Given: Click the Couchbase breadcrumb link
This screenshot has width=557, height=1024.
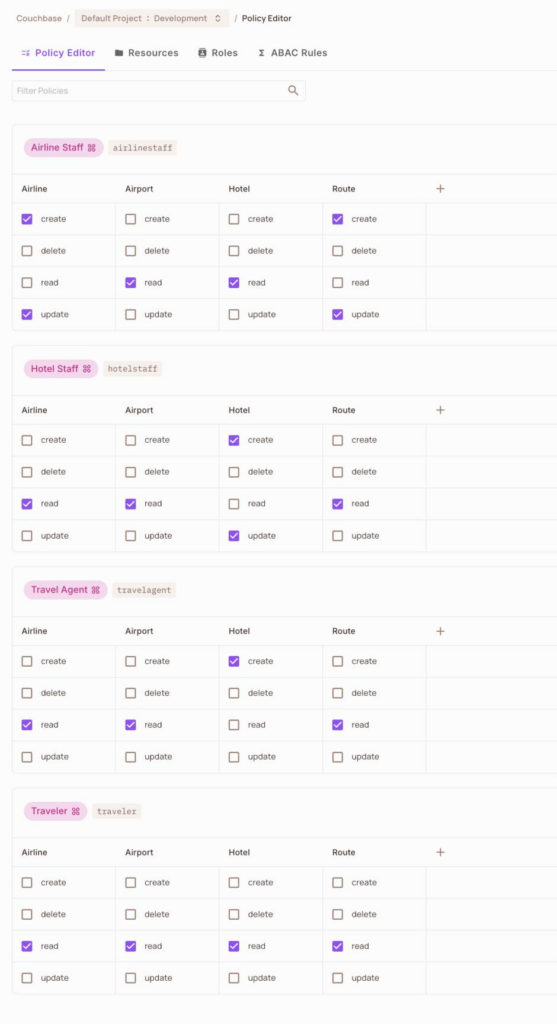Looking at the screenshot, I should [39, 18].
